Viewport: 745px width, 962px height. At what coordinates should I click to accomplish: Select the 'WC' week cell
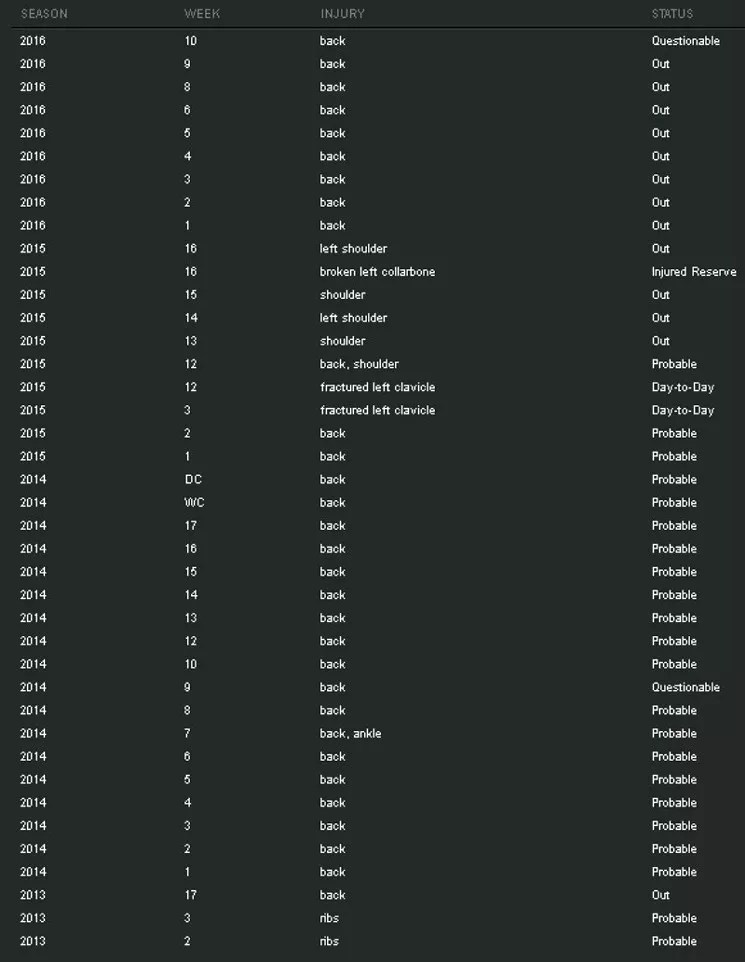click(x=194, y=503)
